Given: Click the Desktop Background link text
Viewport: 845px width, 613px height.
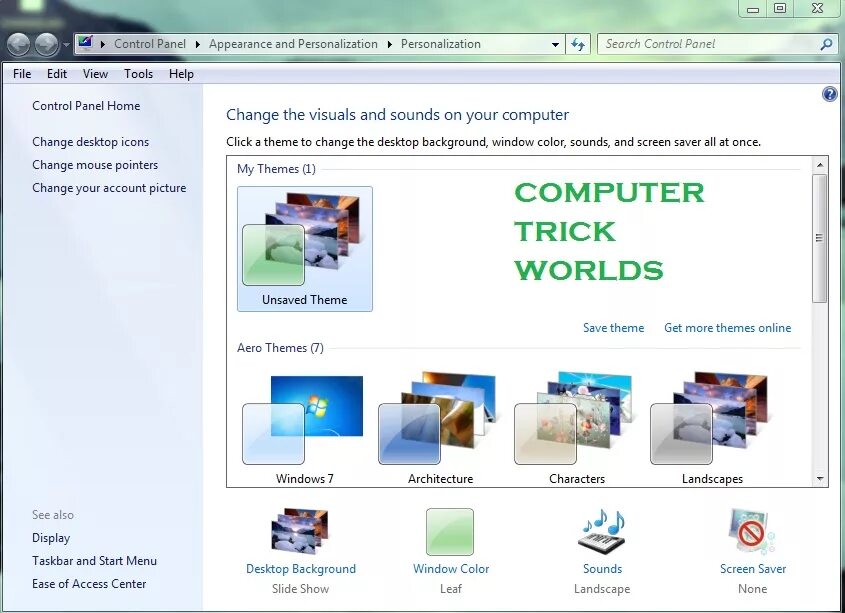Looking at the screenshot, I should click(x=301, y=569).
